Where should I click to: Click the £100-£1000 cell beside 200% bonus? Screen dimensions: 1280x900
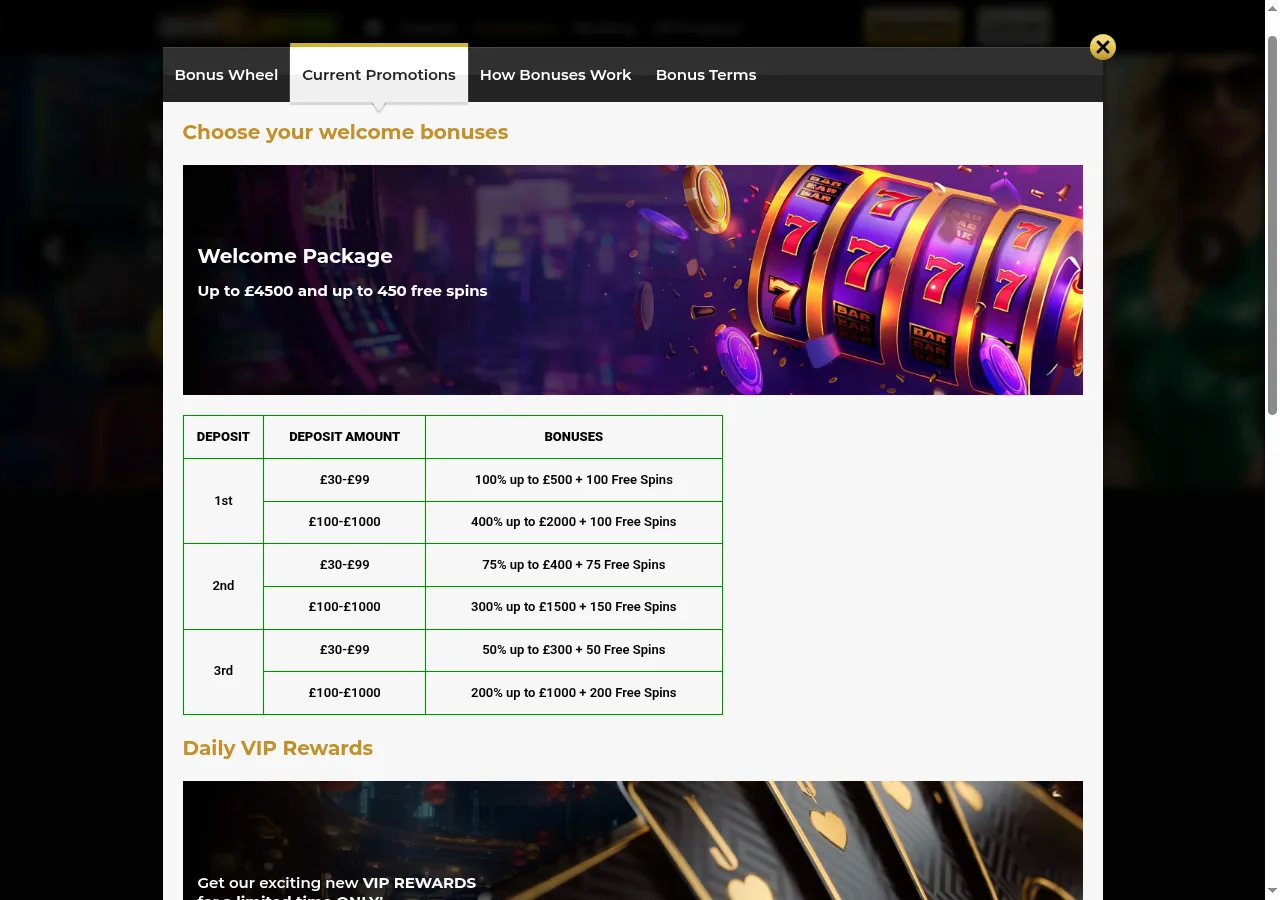[344, 693]
